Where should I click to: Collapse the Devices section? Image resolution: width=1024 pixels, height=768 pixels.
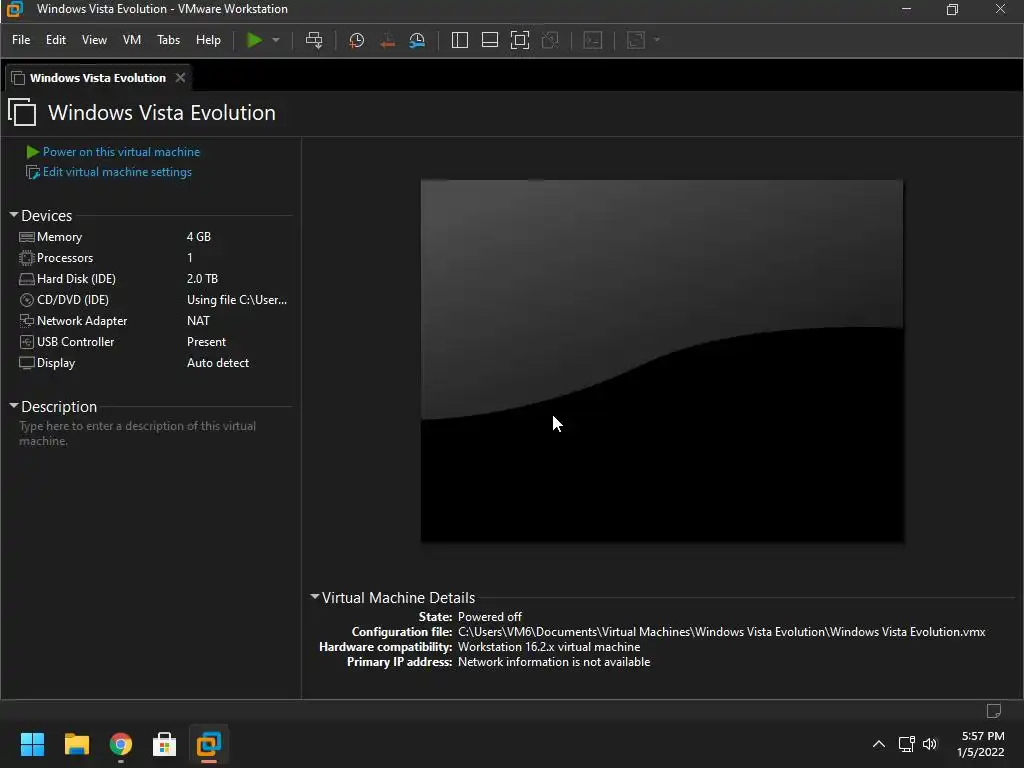pyautogui.click(x=14, y=214)
